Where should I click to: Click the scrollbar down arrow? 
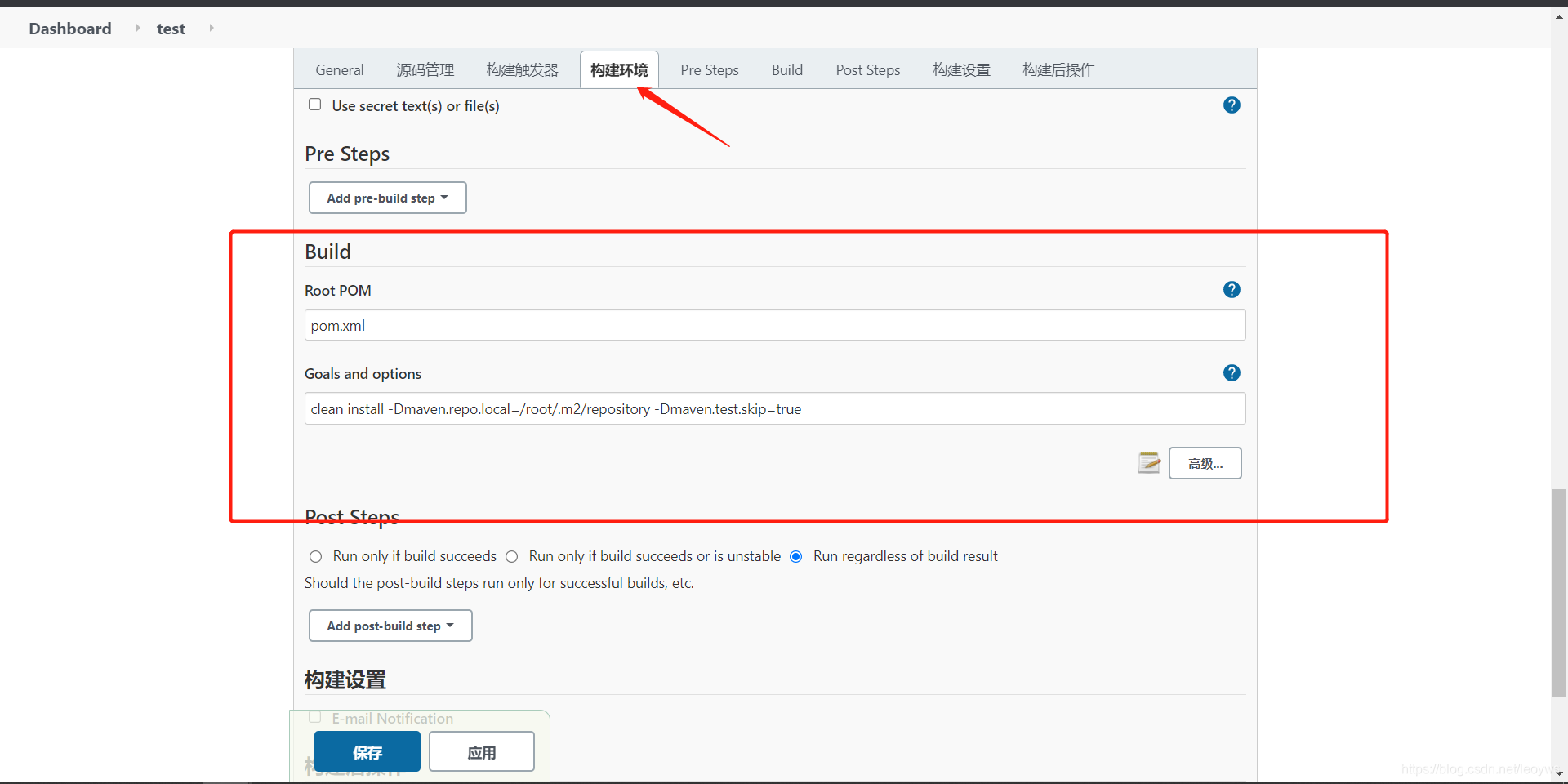coord(1559,773)
